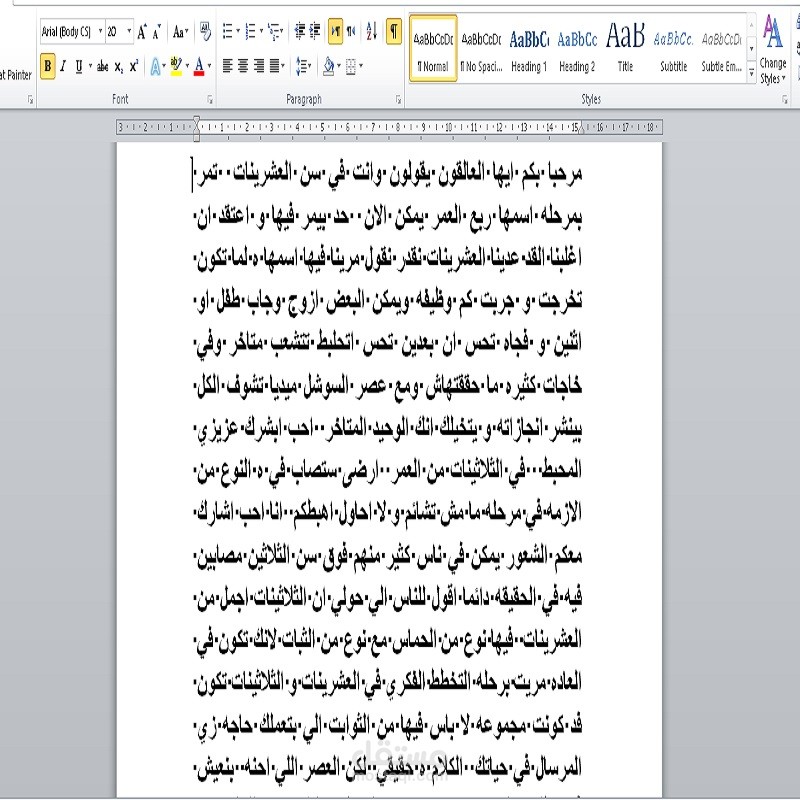Image resolution: width=800 pixels, height=800 pixels.
Task: Open the Styles pane launcher
Action: click(785, 100)
